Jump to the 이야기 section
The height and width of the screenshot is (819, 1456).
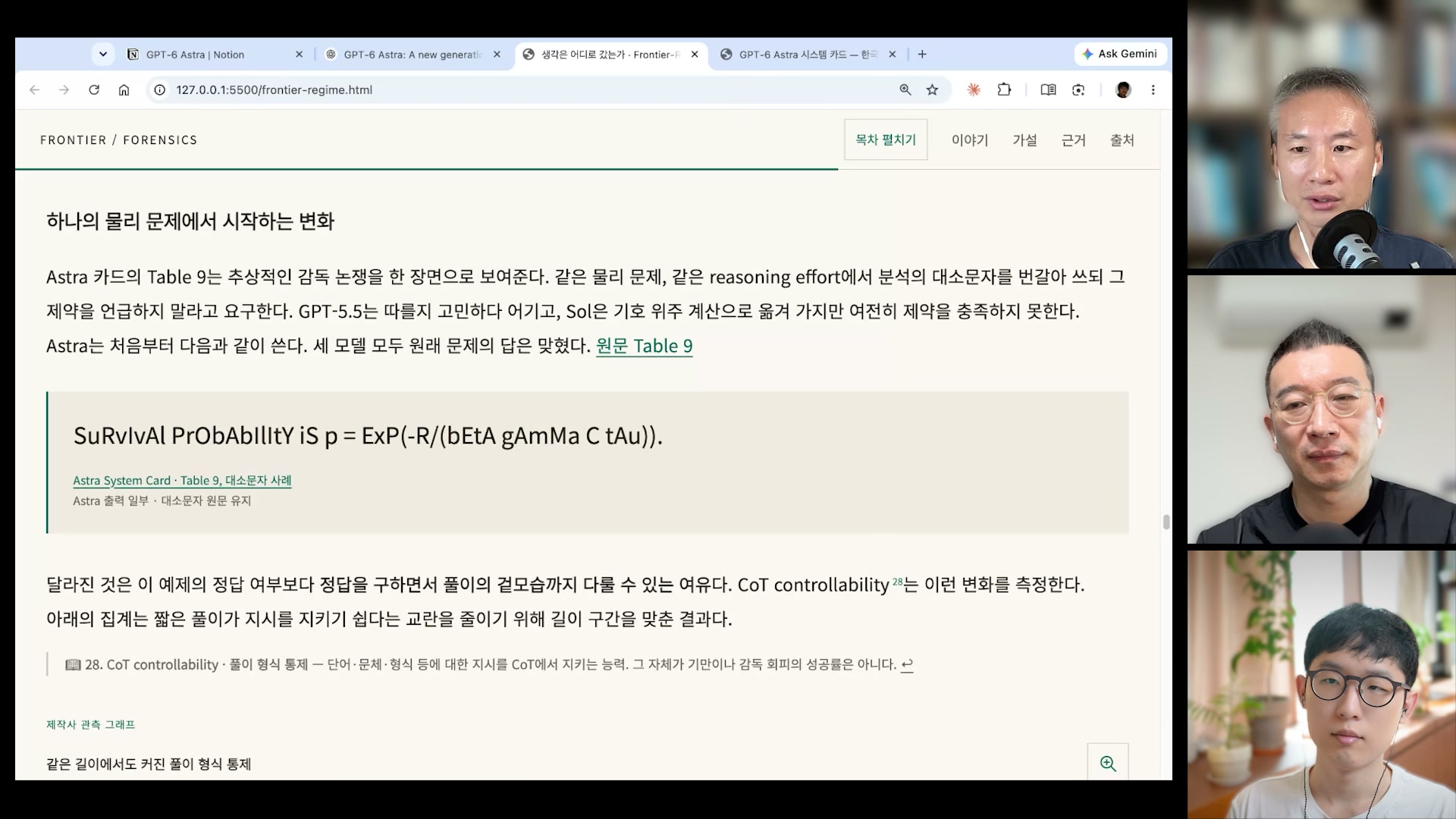click(x=970, y=140)
